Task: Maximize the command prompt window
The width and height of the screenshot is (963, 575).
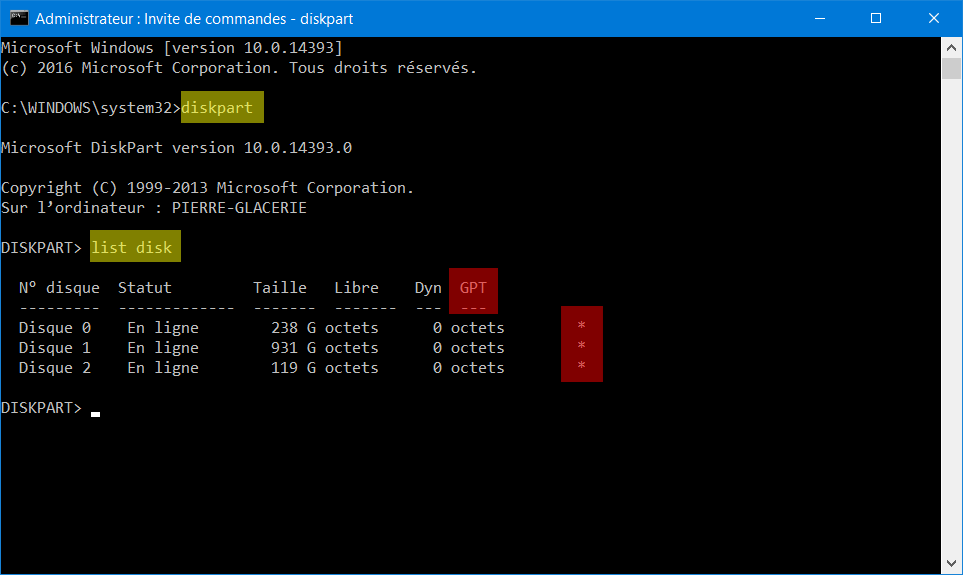Action: 876,18
